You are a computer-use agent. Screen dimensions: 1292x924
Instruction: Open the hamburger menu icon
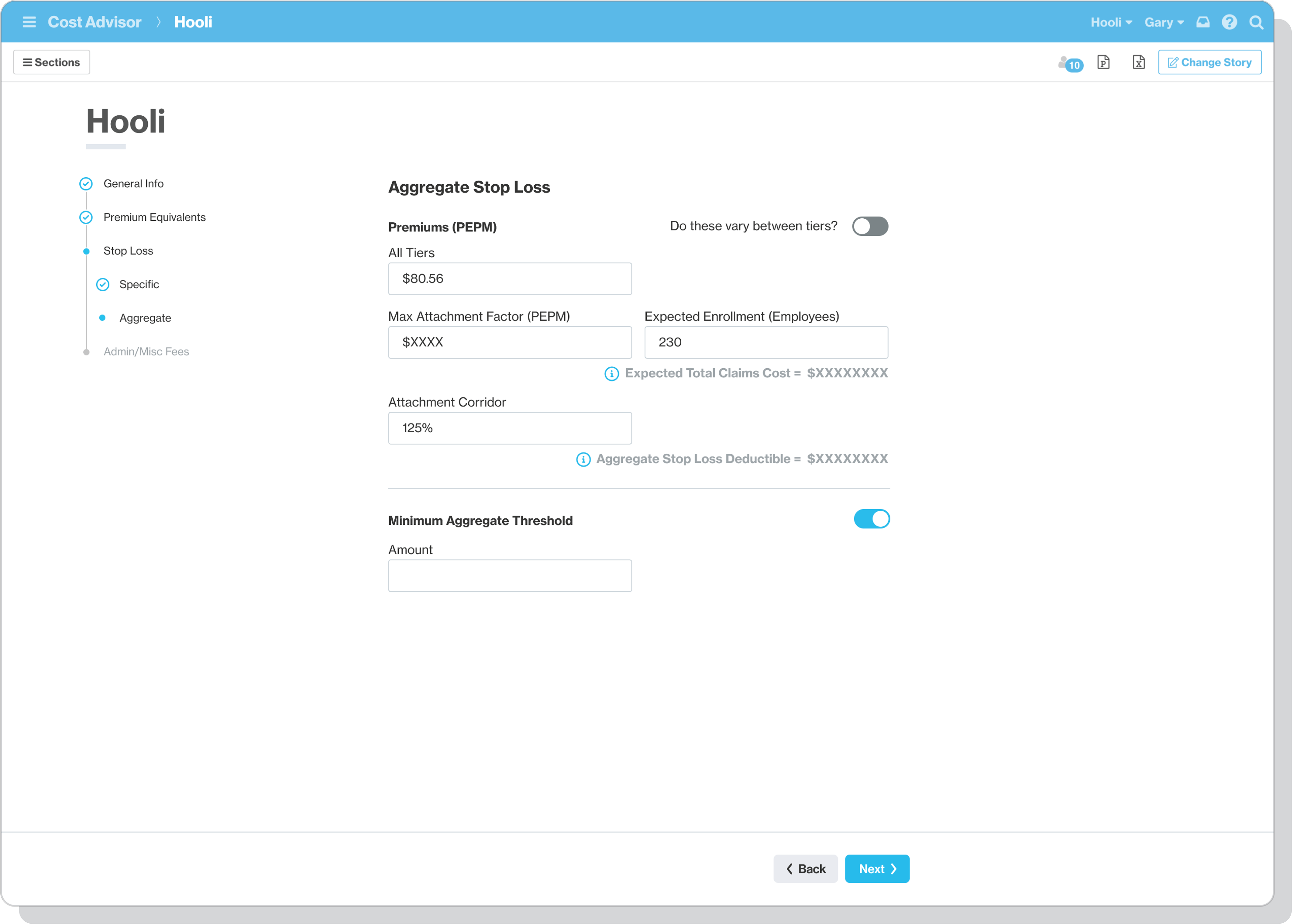tap(29, 22)
